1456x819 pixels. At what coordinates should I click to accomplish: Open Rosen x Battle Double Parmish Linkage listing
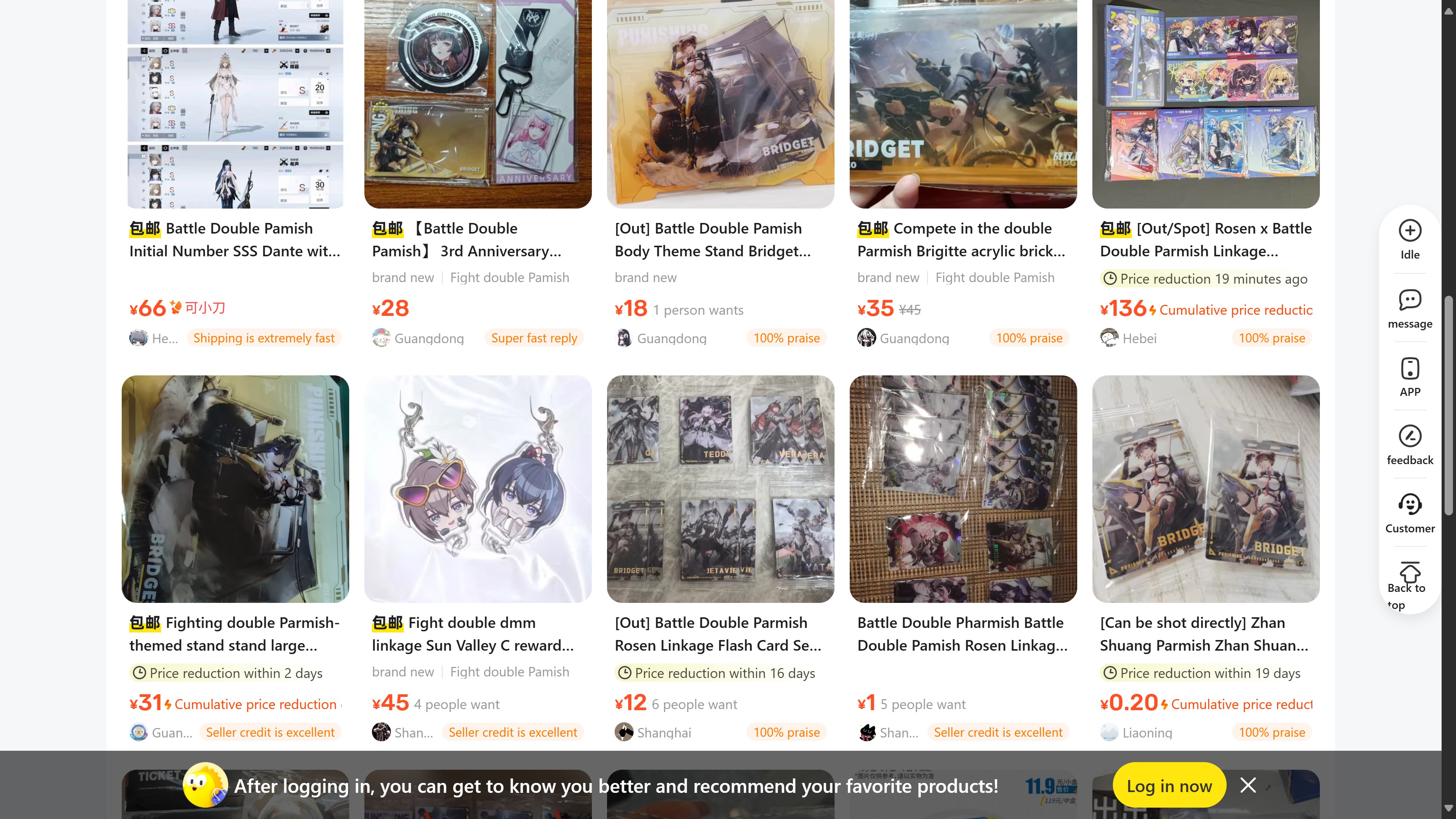tap(1206, 240)
